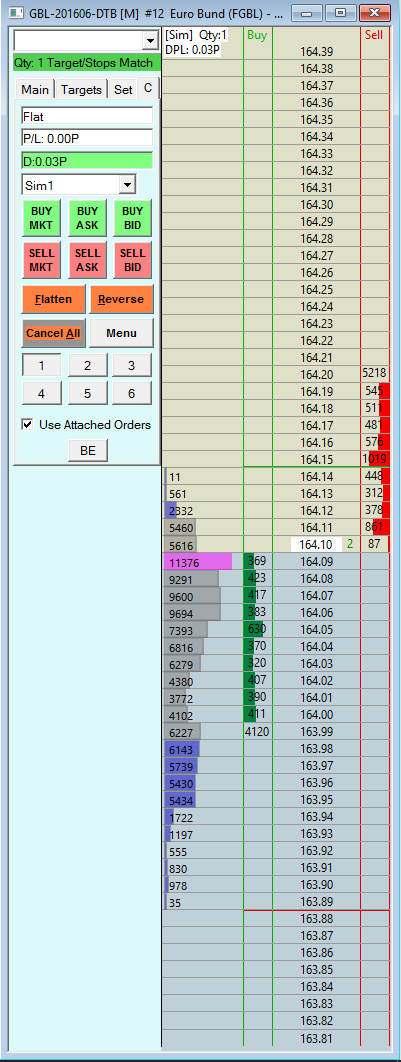Select quantity preset 6
Image resolution: width=401 pixels, height=1062 pixels.
click(132, 394)
